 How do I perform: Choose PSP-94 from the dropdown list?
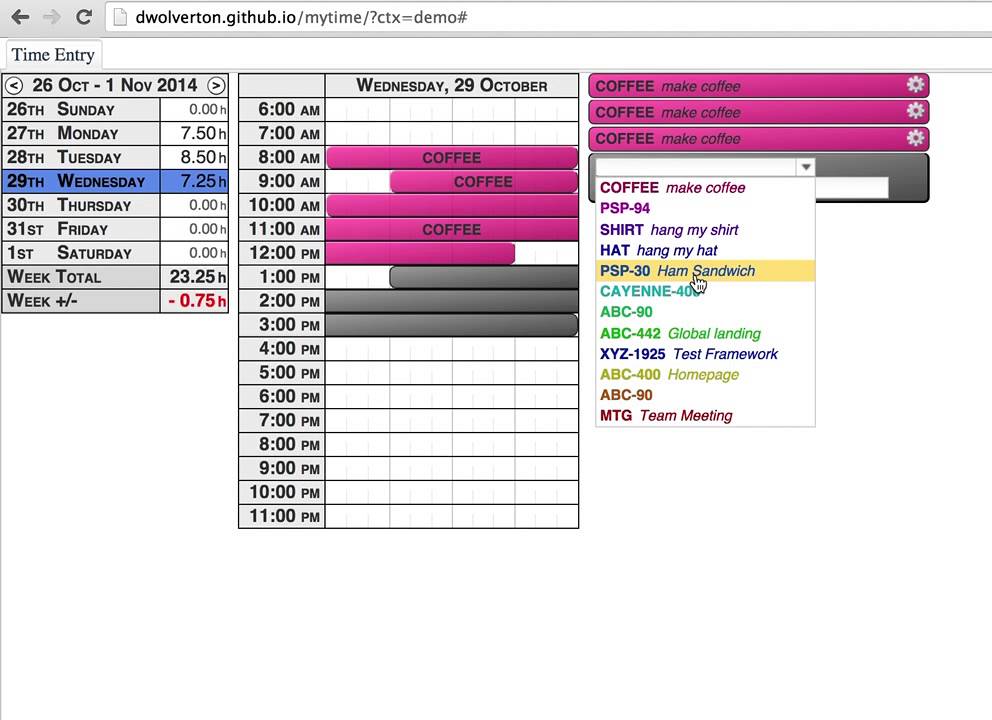coord(705,208)
